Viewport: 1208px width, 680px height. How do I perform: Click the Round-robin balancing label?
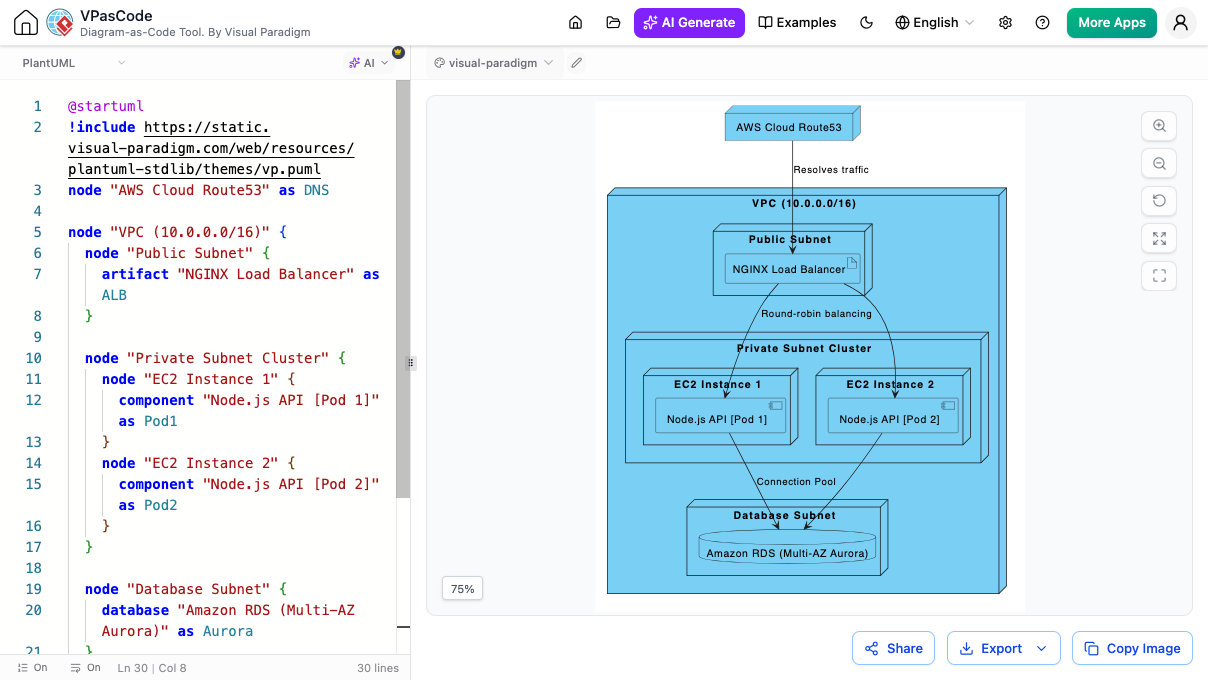816,313
